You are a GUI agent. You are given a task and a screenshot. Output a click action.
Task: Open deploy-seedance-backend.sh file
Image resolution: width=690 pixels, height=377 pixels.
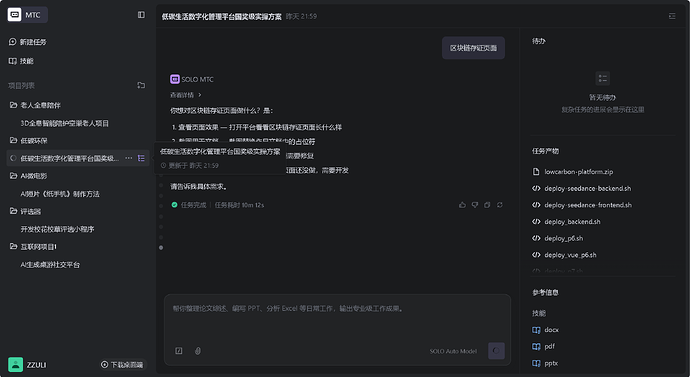tap(587, 188)
